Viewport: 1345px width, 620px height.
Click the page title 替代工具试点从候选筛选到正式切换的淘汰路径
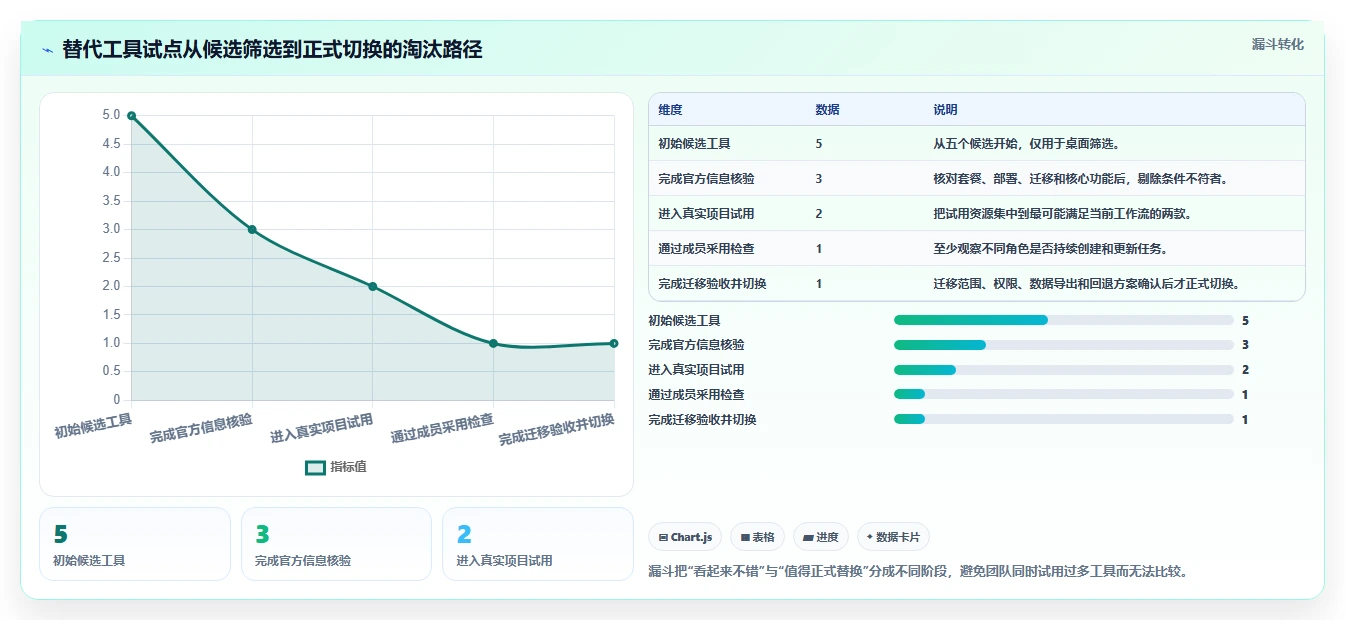(x=272, y=49)
